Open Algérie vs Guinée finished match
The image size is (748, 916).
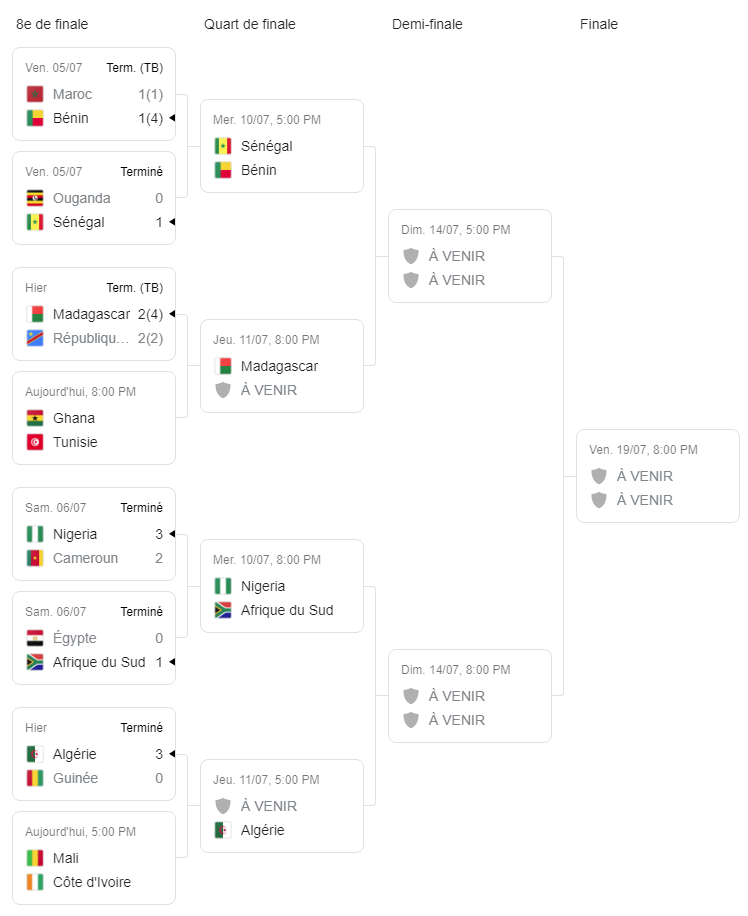point(94,754)
